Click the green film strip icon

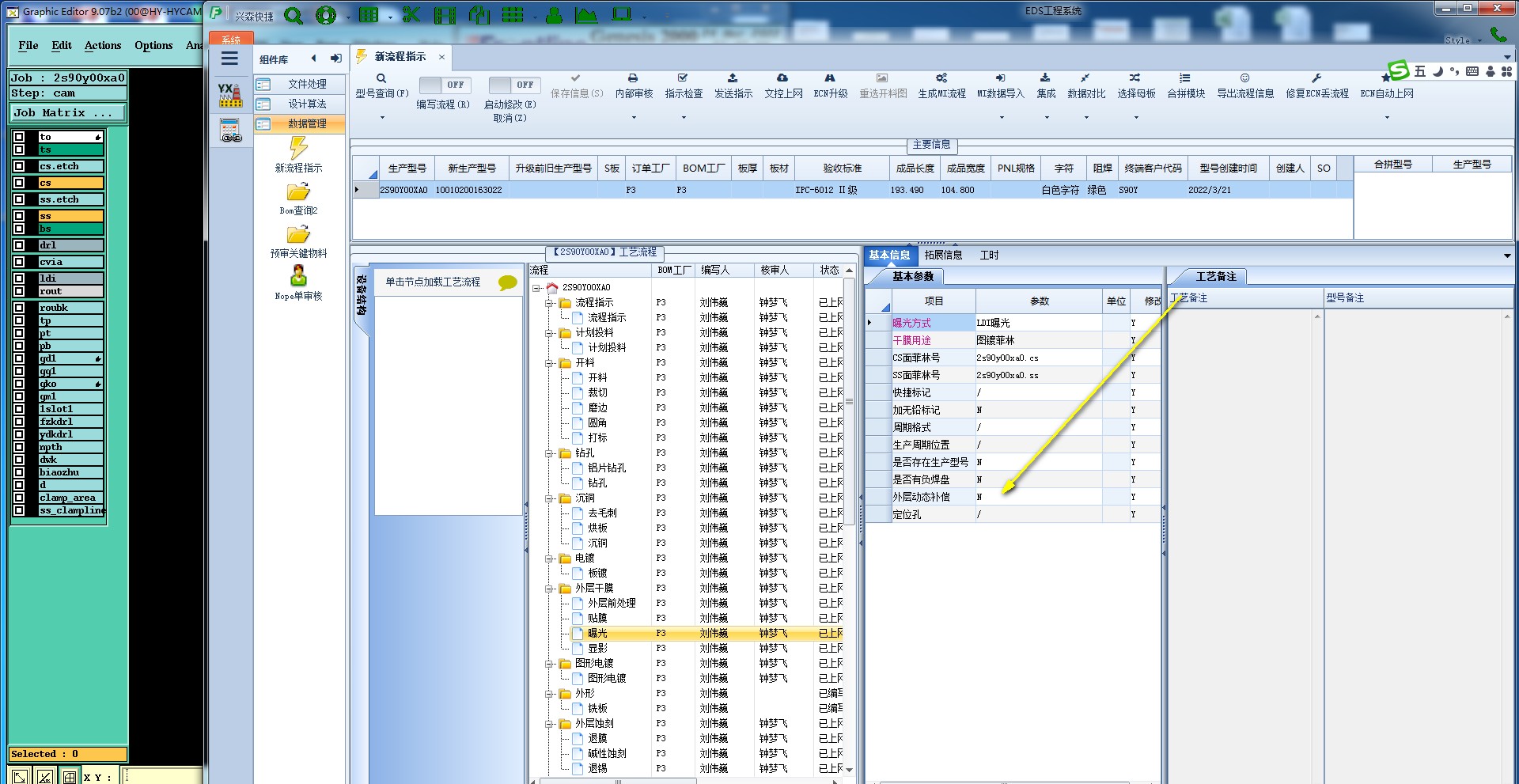click(445, 15)
